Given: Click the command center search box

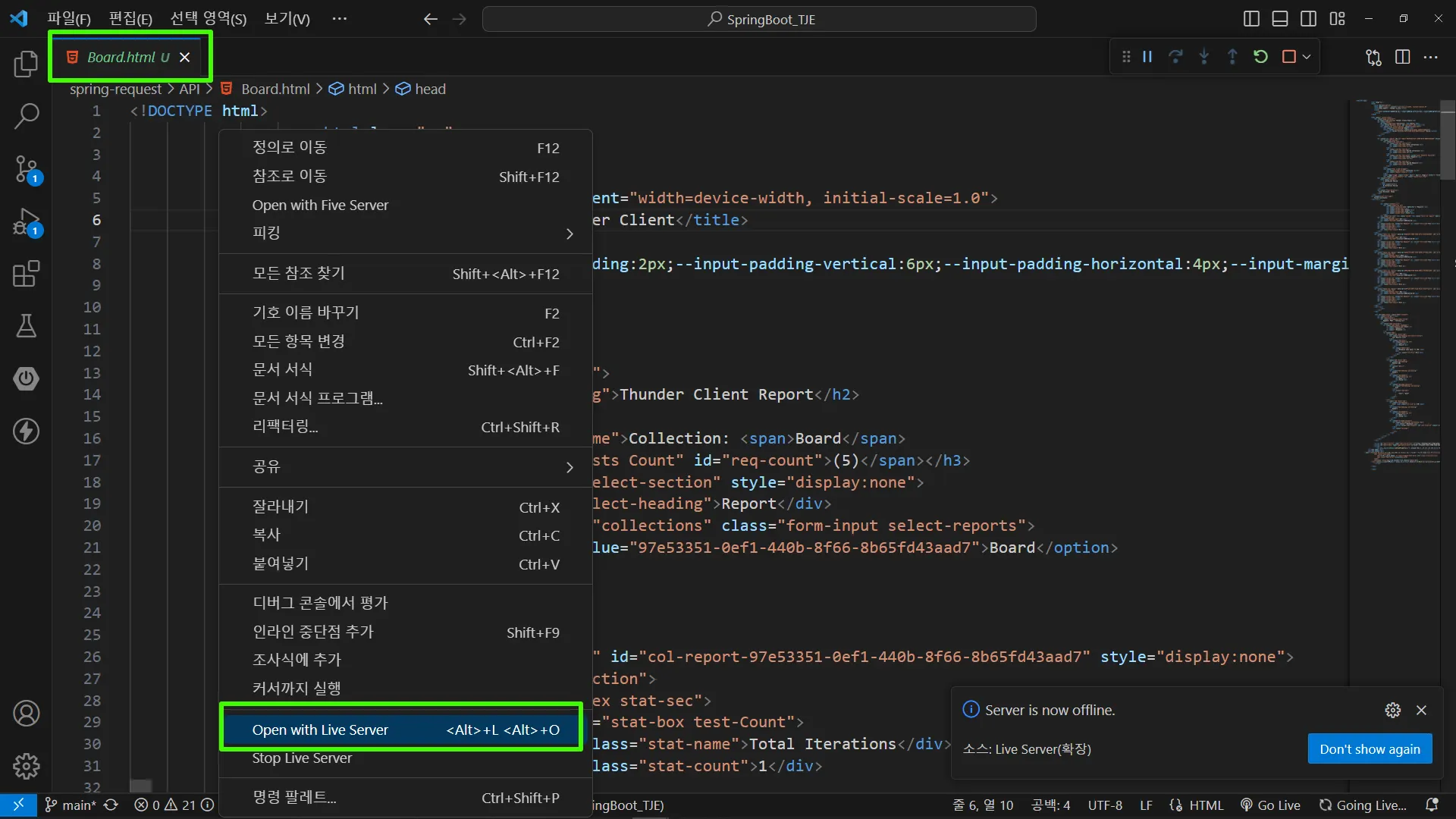Looking at the screenshot, I should (x=759, y=19).
